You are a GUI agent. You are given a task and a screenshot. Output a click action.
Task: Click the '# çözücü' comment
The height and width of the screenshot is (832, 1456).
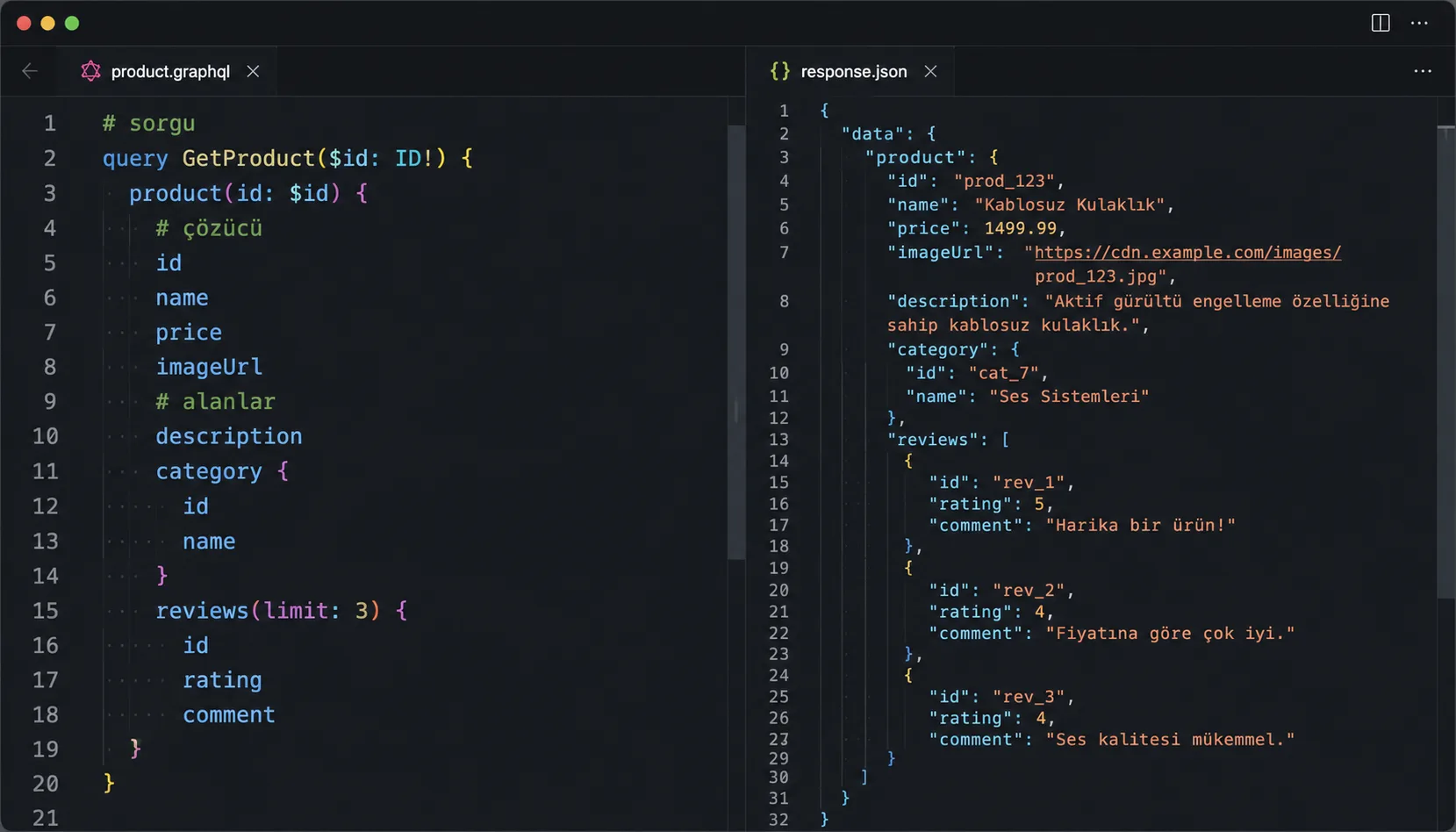(209, 228)
